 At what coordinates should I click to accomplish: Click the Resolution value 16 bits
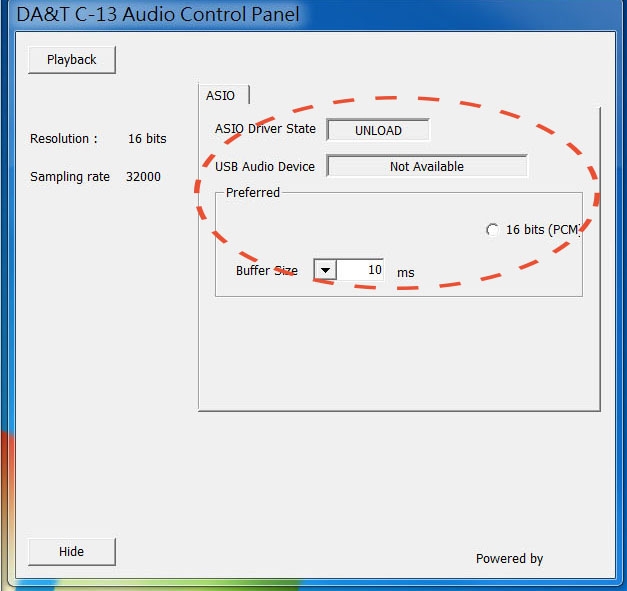click(x=147, y=139)
